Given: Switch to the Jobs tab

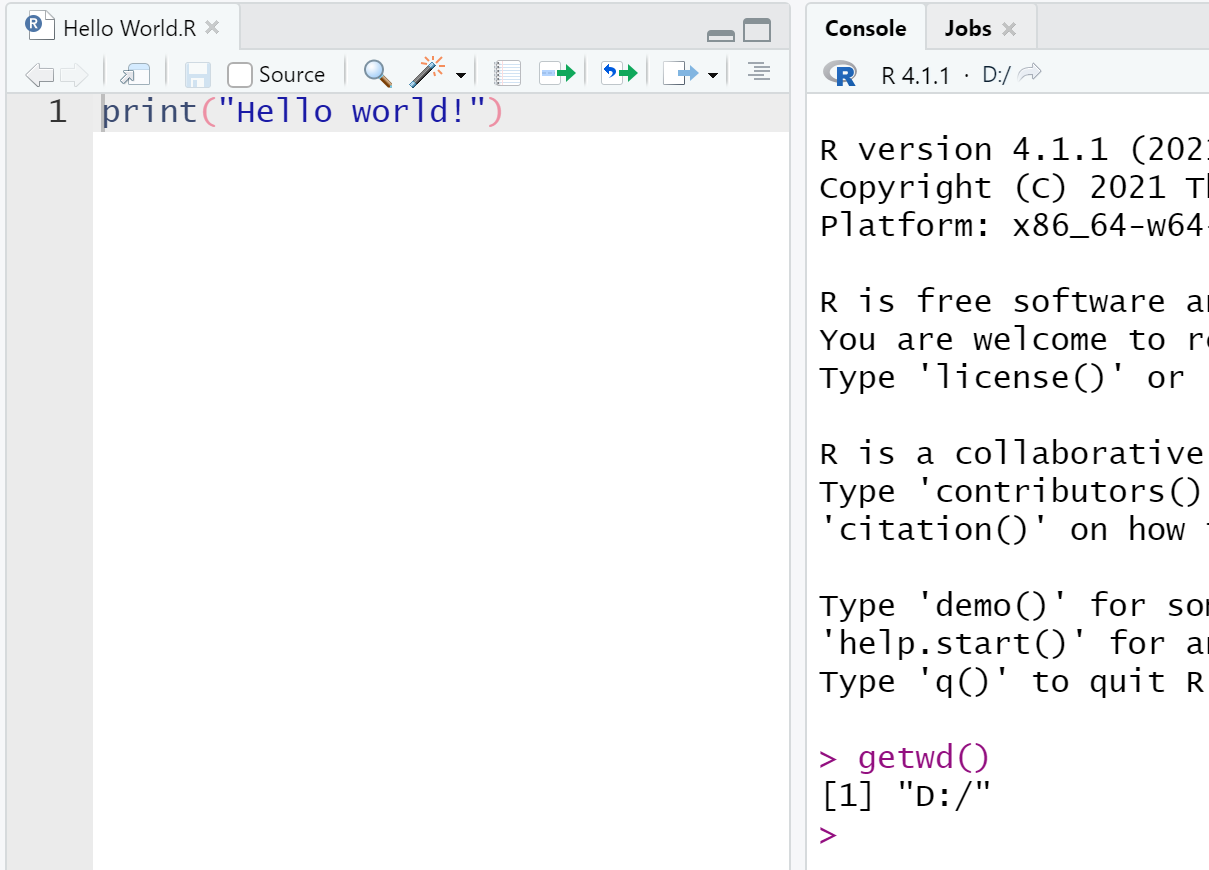Looking at the screenshot, I should (967, 28).
